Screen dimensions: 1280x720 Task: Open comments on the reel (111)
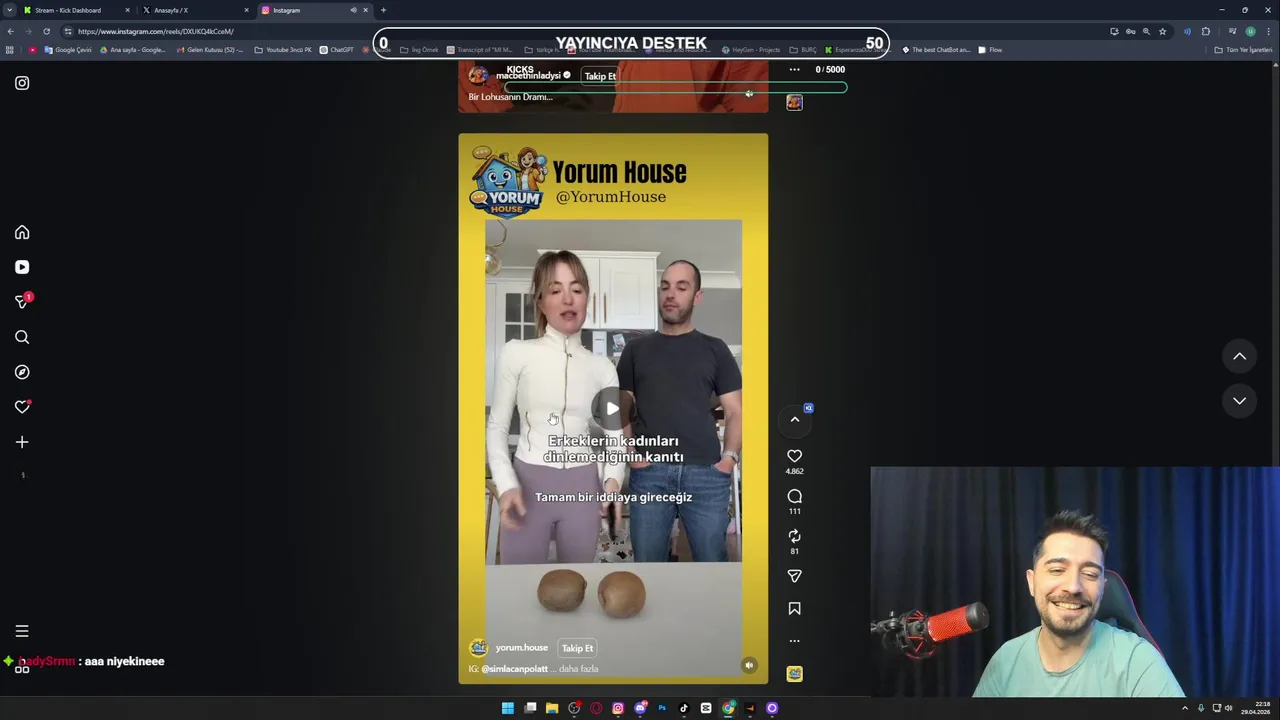pyautogui.click(x=794, y=497)
